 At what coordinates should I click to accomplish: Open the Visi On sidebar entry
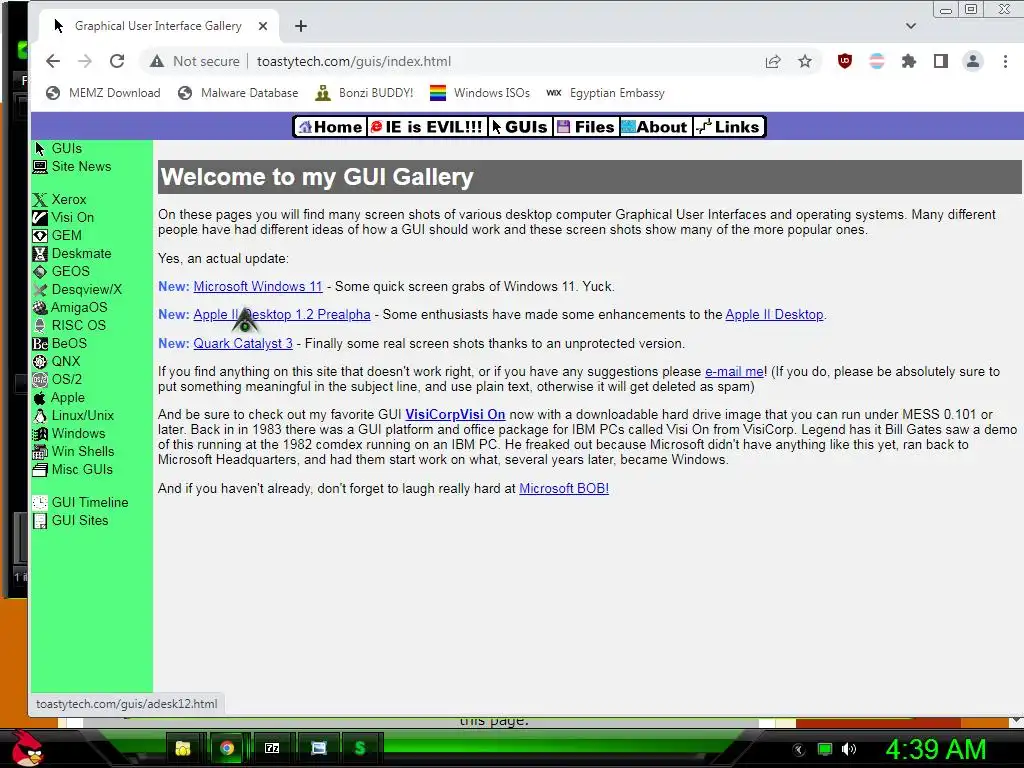(63, 217)
